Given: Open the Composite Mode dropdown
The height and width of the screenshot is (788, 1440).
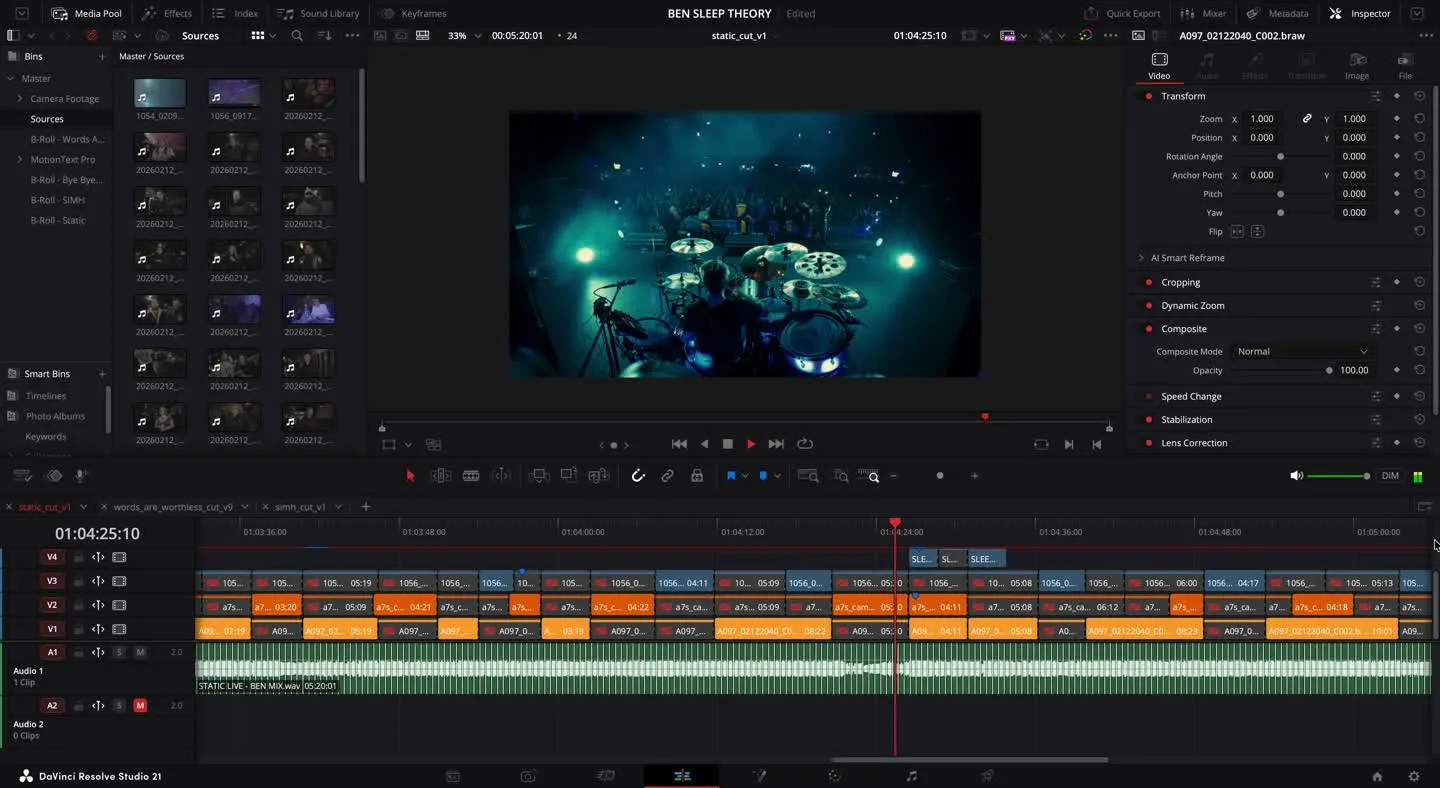Looking at the screenshot, I should 1302,352.
